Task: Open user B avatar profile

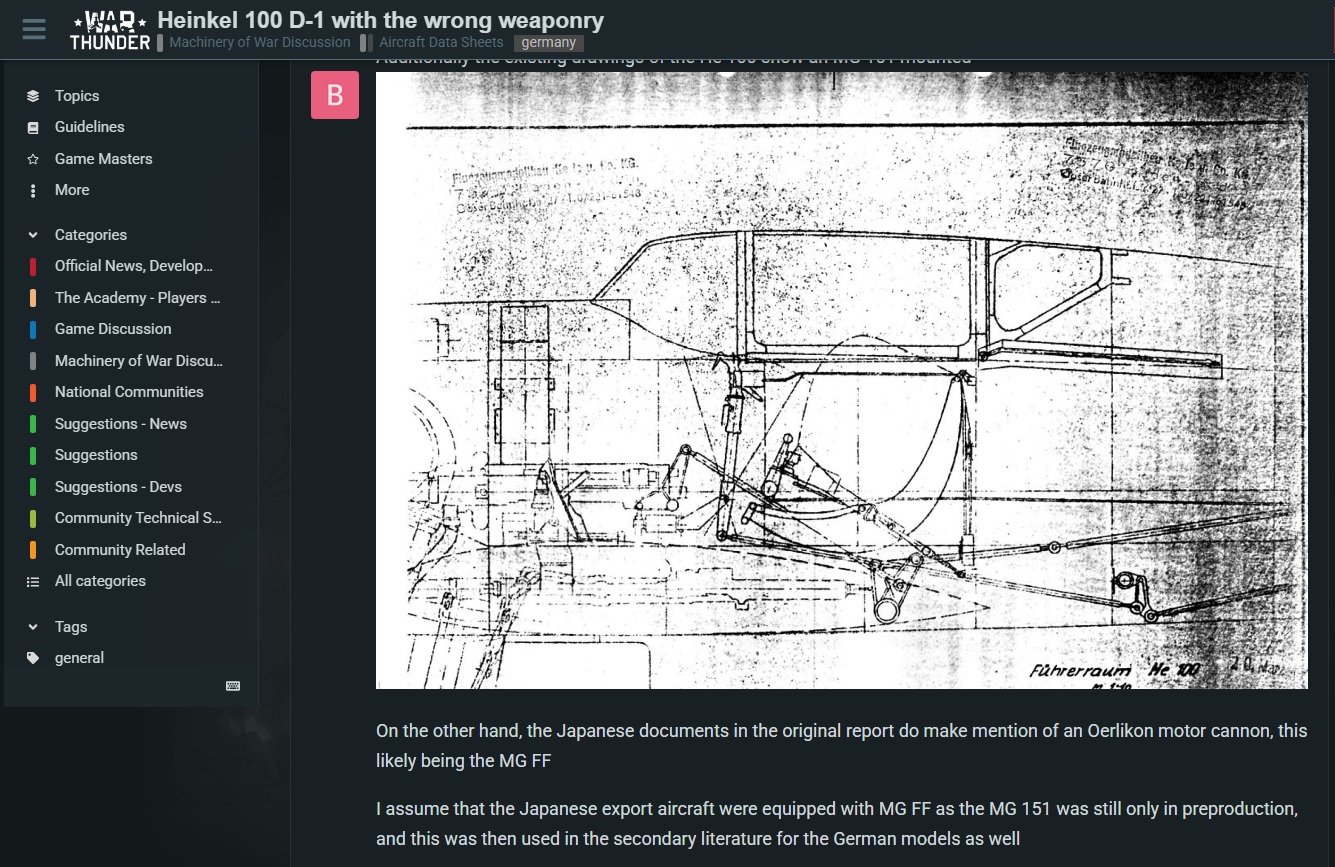Action: (335, 95)
